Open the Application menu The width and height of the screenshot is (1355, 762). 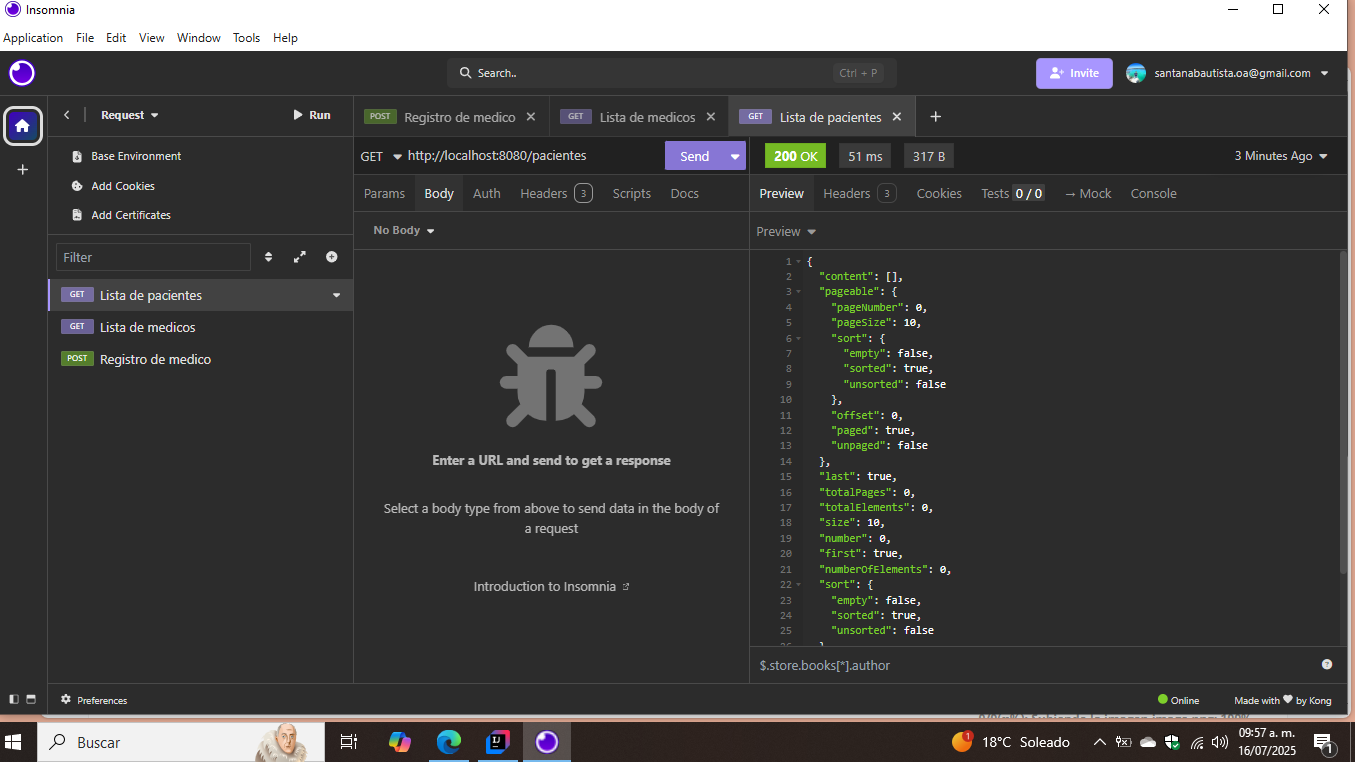[x=33, y=38]
